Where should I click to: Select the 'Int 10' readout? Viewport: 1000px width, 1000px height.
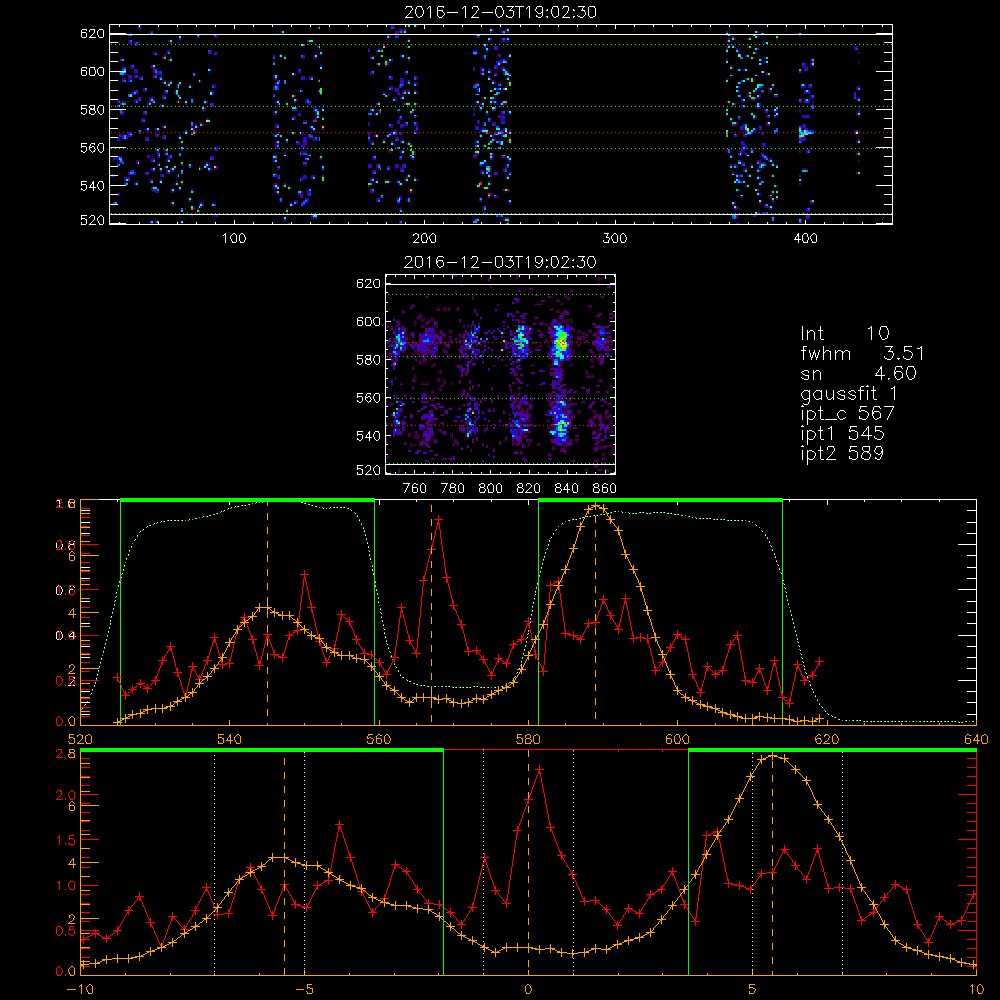[844, 333]
